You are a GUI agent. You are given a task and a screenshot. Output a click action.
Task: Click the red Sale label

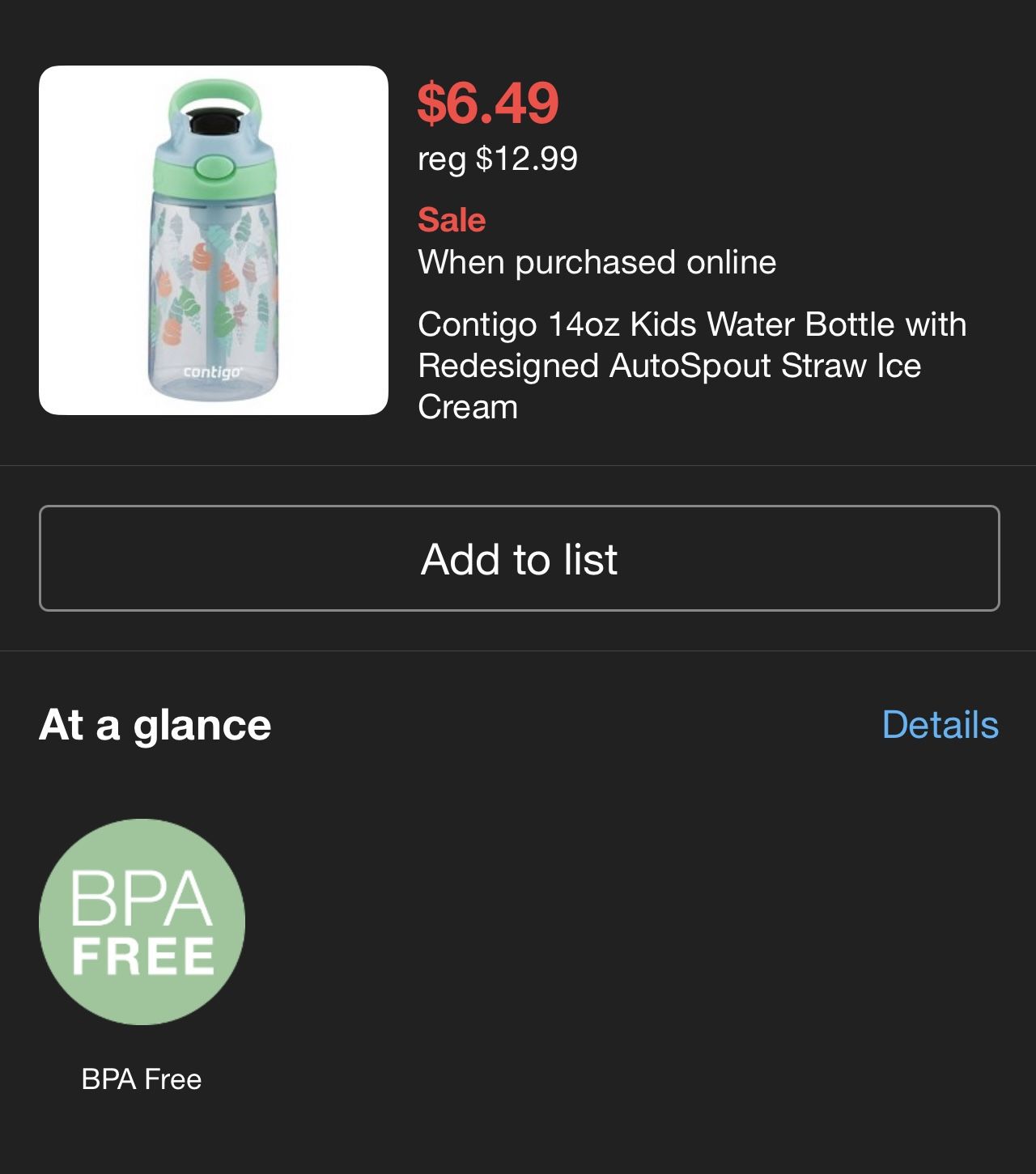[x=452, y=220]
